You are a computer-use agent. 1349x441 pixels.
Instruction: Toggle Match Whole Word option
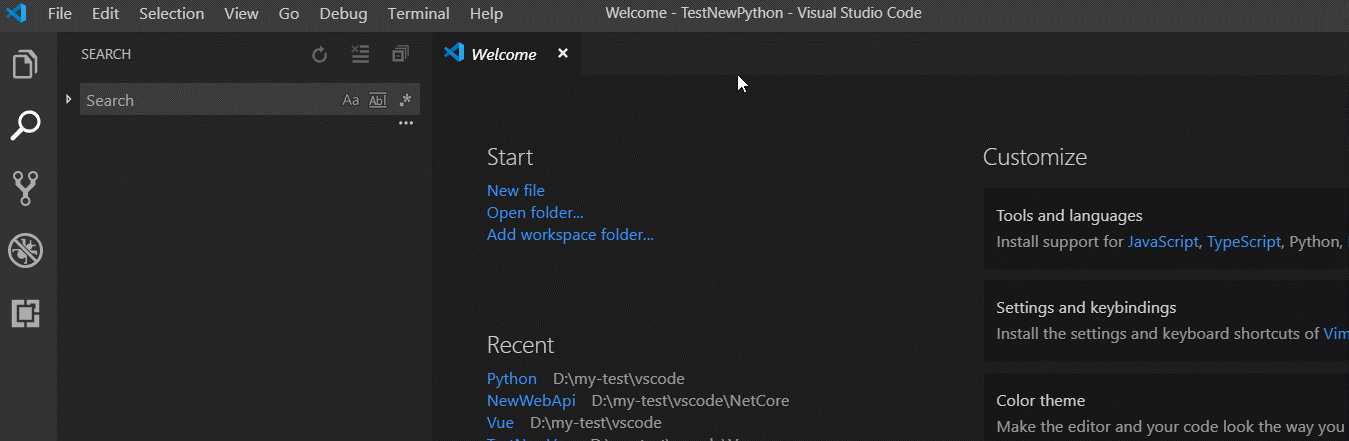pos(378,100)
